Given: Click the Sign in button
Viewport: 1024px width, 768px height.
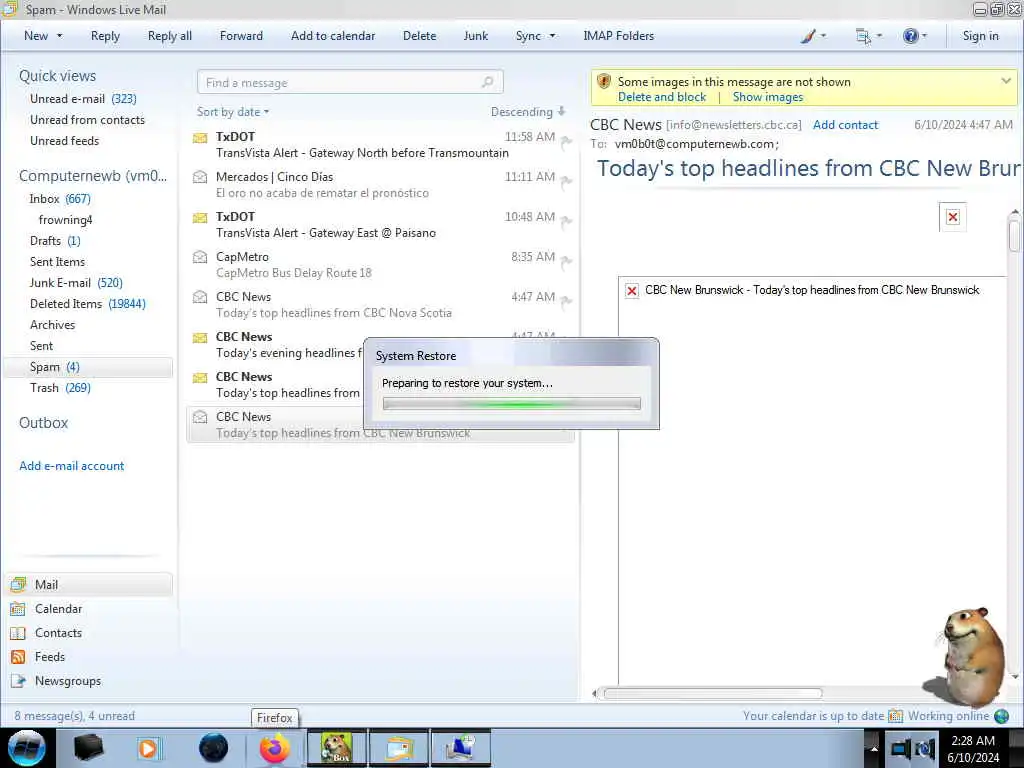Looking at the screenshot, I should pyautogui.click(x=980, y=36).
